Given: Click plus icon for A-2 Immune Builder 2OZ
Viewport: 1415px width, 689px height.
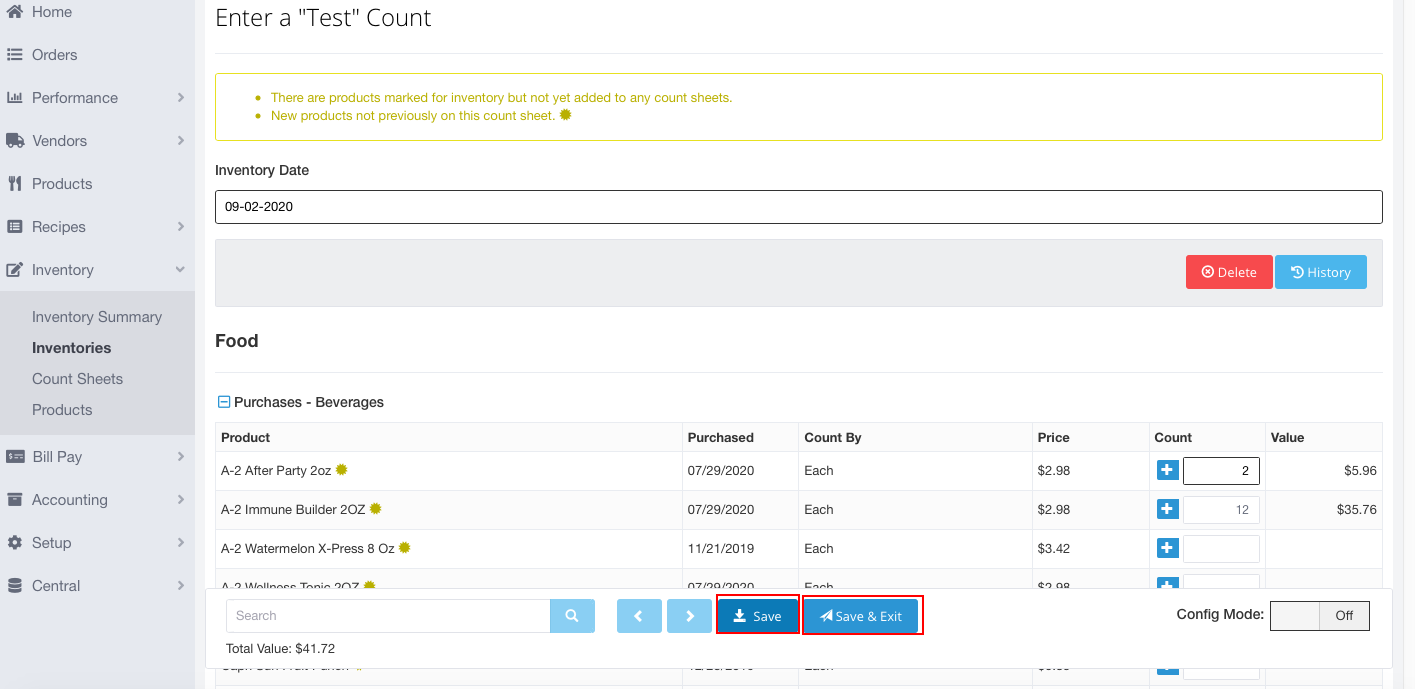Looking at the screenshot, I should pos(1167,509).
